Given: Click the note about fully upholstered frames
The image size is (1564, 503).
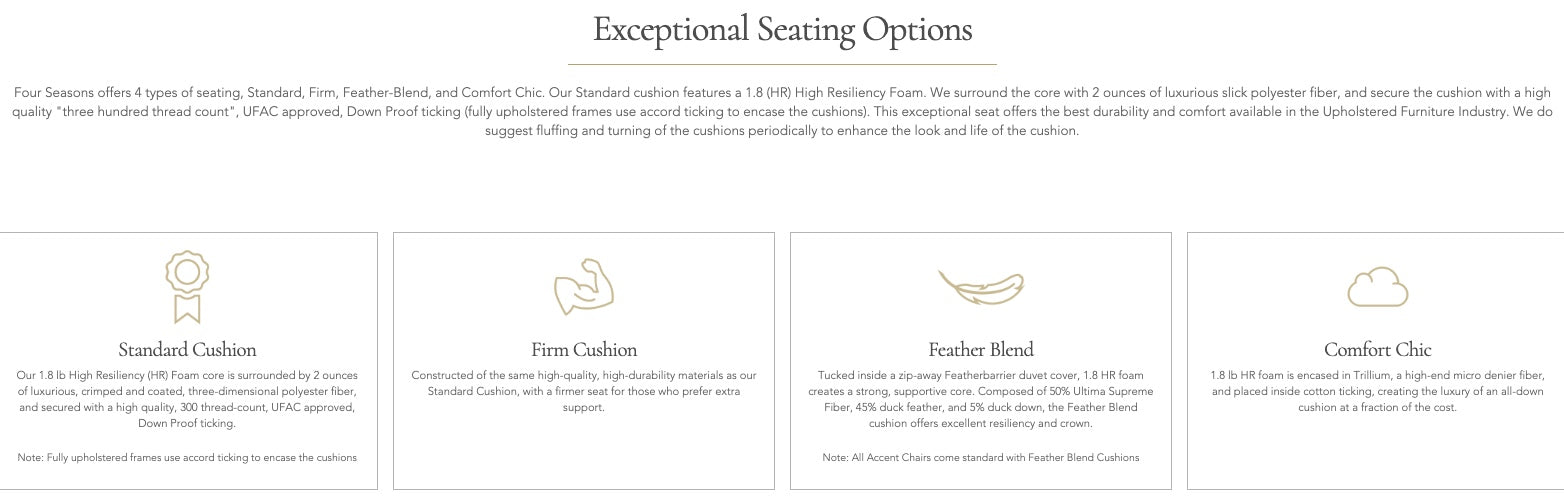Looking at the screenshot, I should (x=187, y=457).
